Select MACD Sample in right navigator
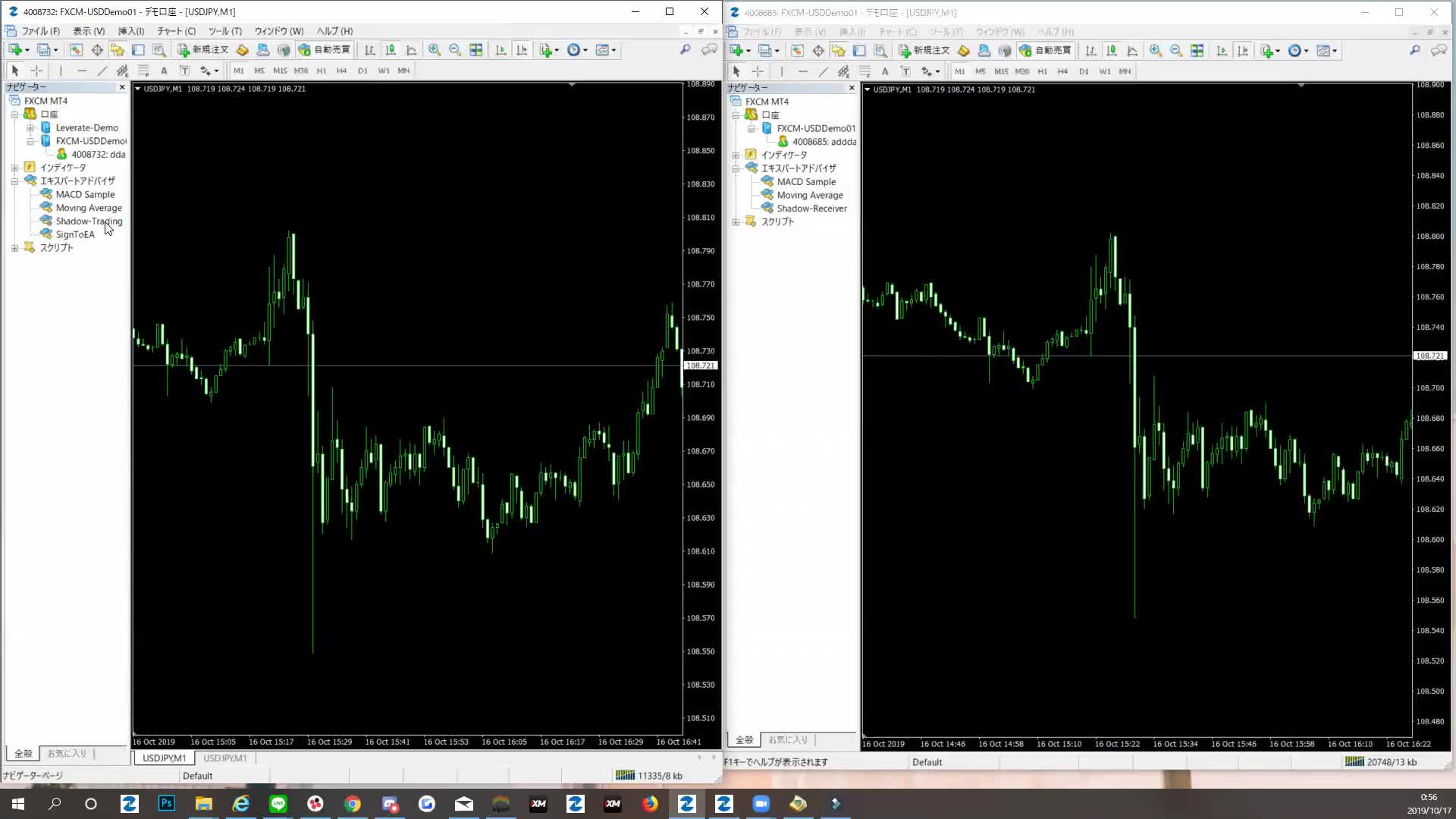The image size is (1456, 819). point(806,182)
